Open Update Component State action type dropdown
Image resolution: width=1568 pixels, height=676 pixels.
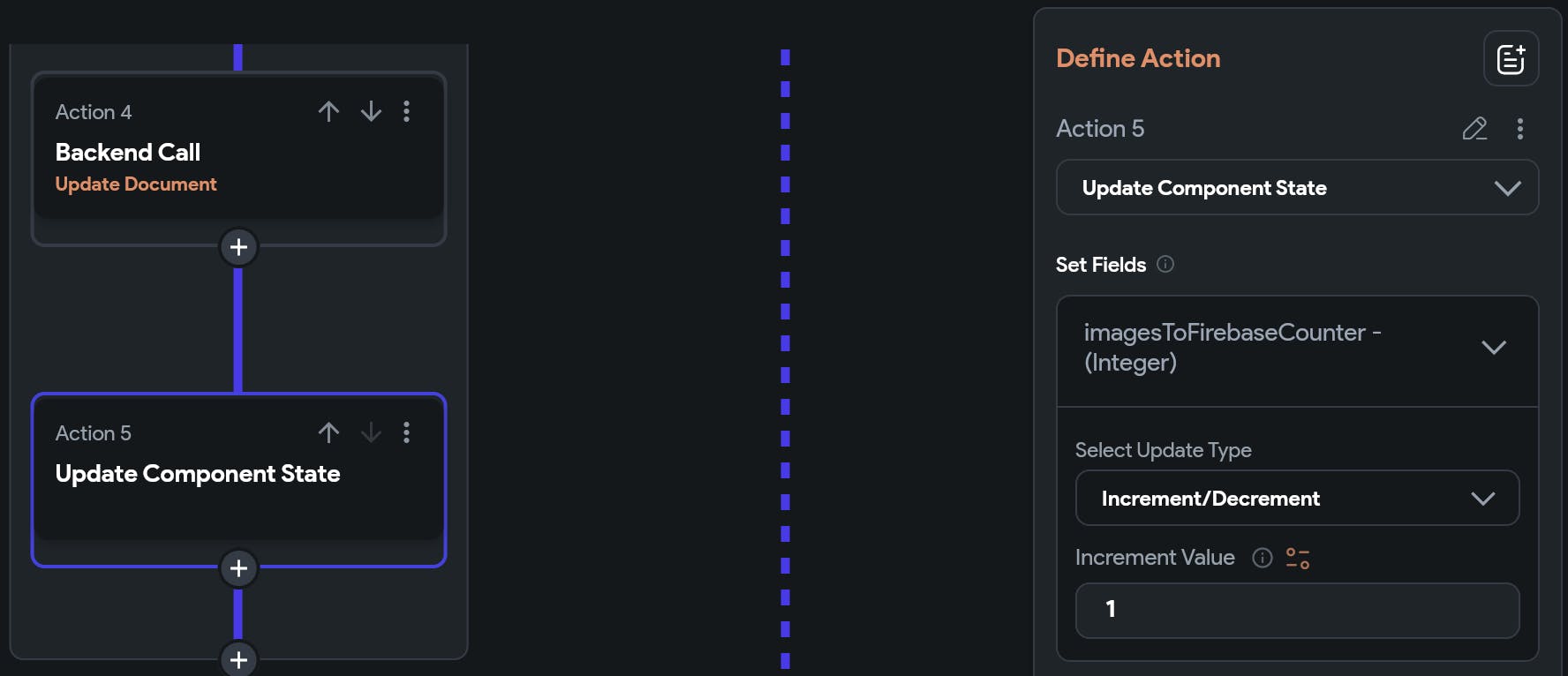click(1297, 188)
